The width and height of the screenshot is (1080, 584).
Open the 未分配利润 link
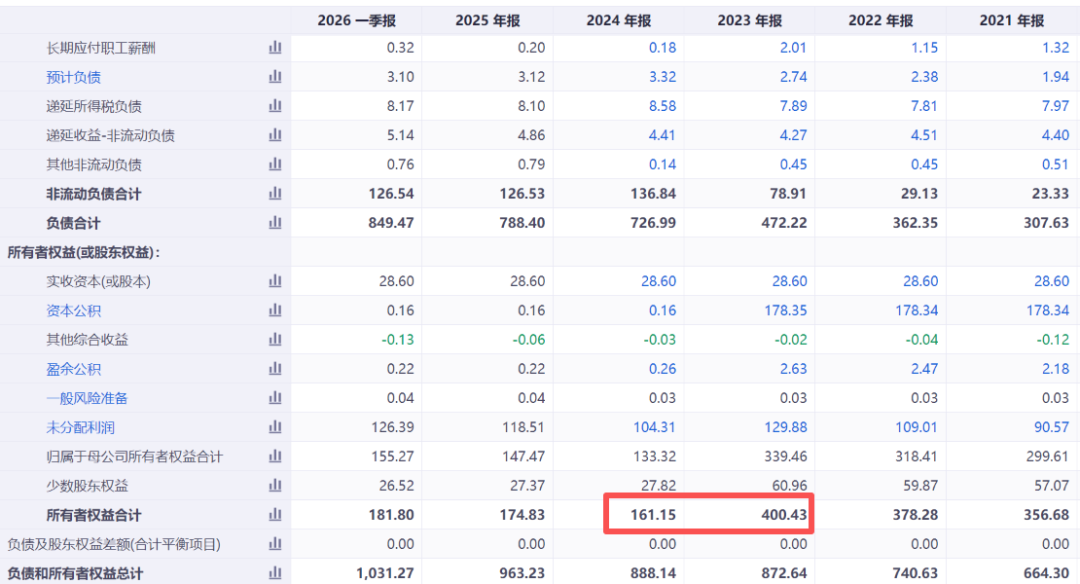pyautogui.click(x=81, y=428)
